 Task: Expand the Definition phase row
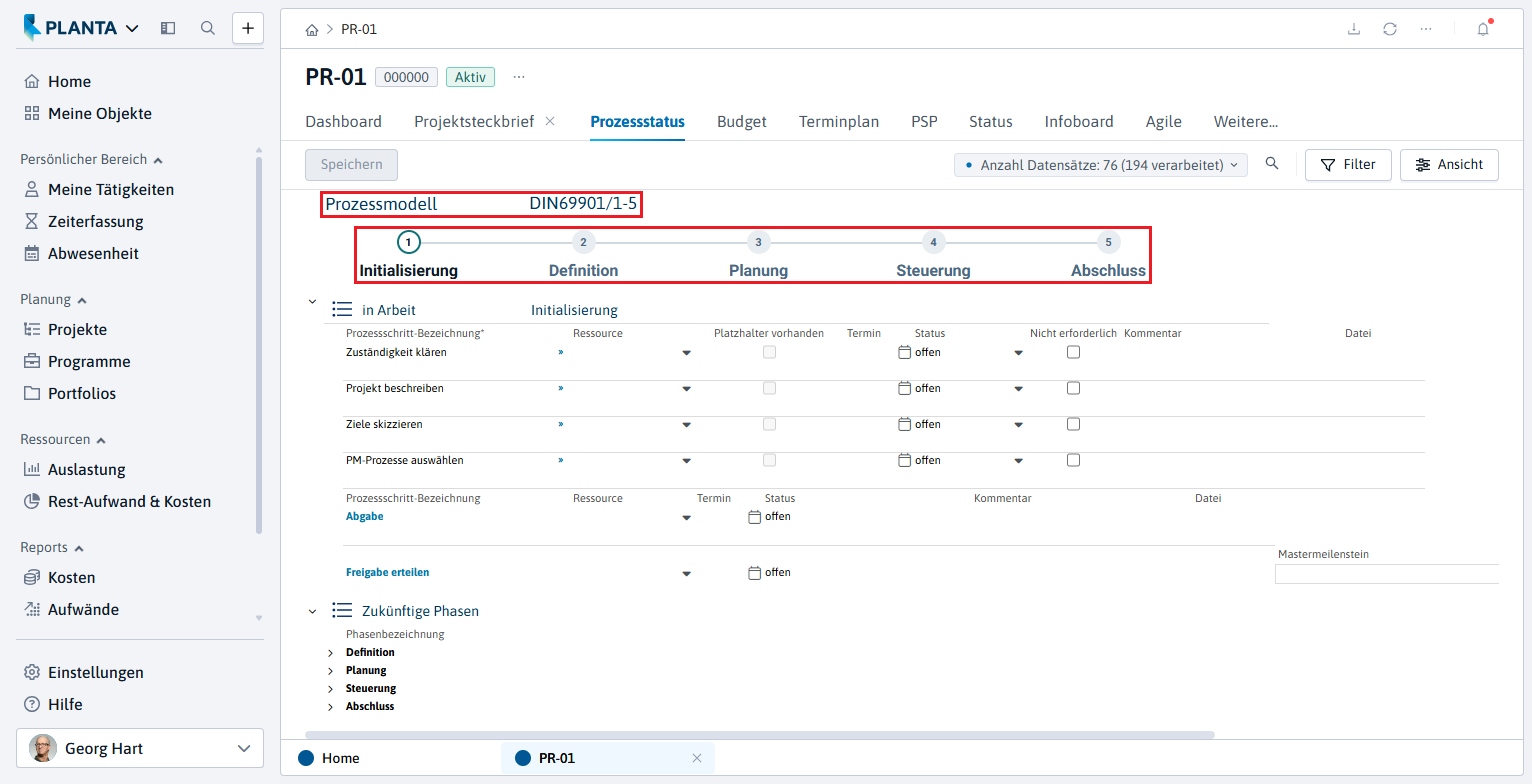[331, 653]
